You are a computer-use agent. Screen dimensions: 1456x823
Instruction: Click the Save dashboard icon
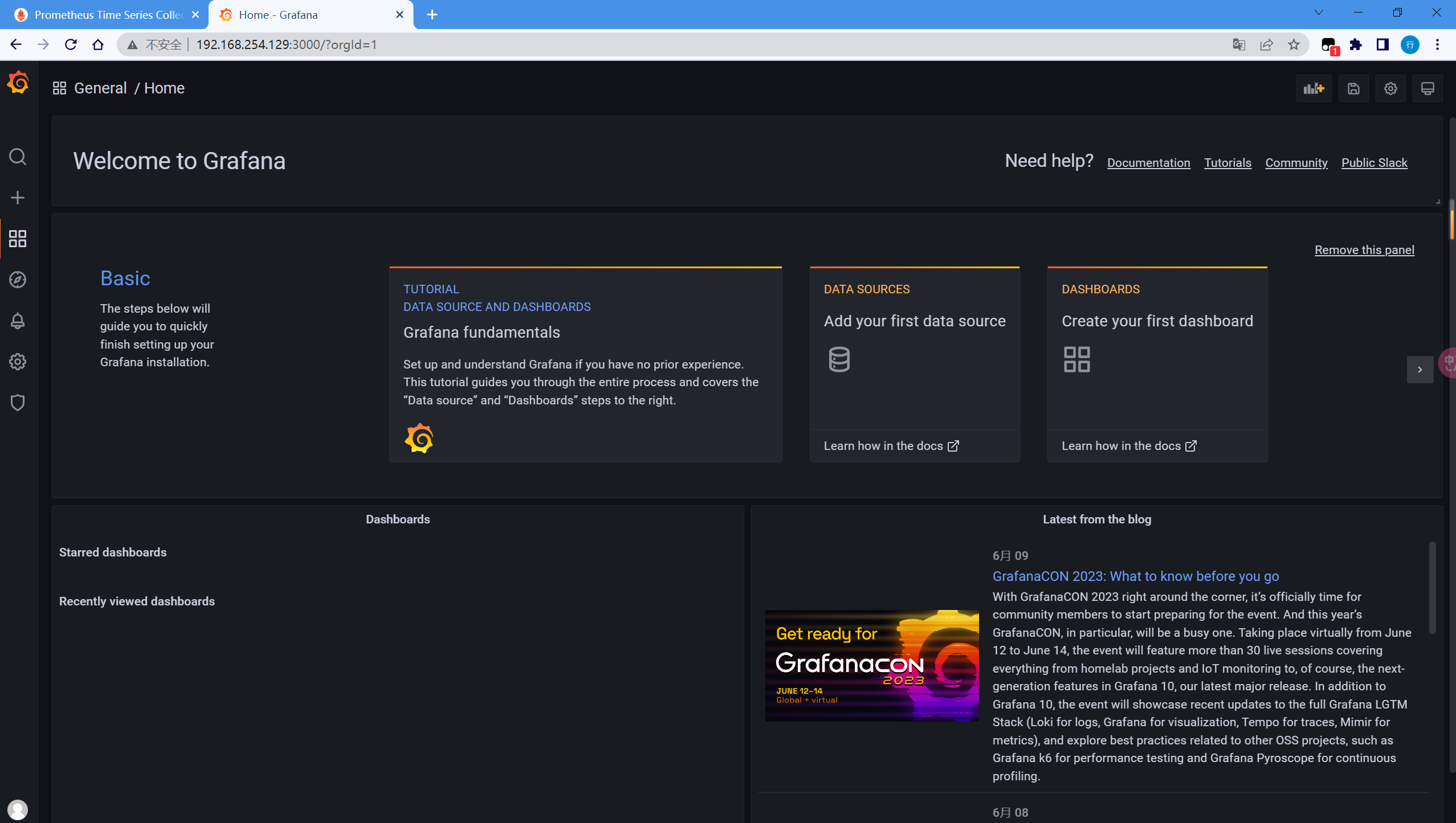pyautogui.click(x=1353, y=88)
